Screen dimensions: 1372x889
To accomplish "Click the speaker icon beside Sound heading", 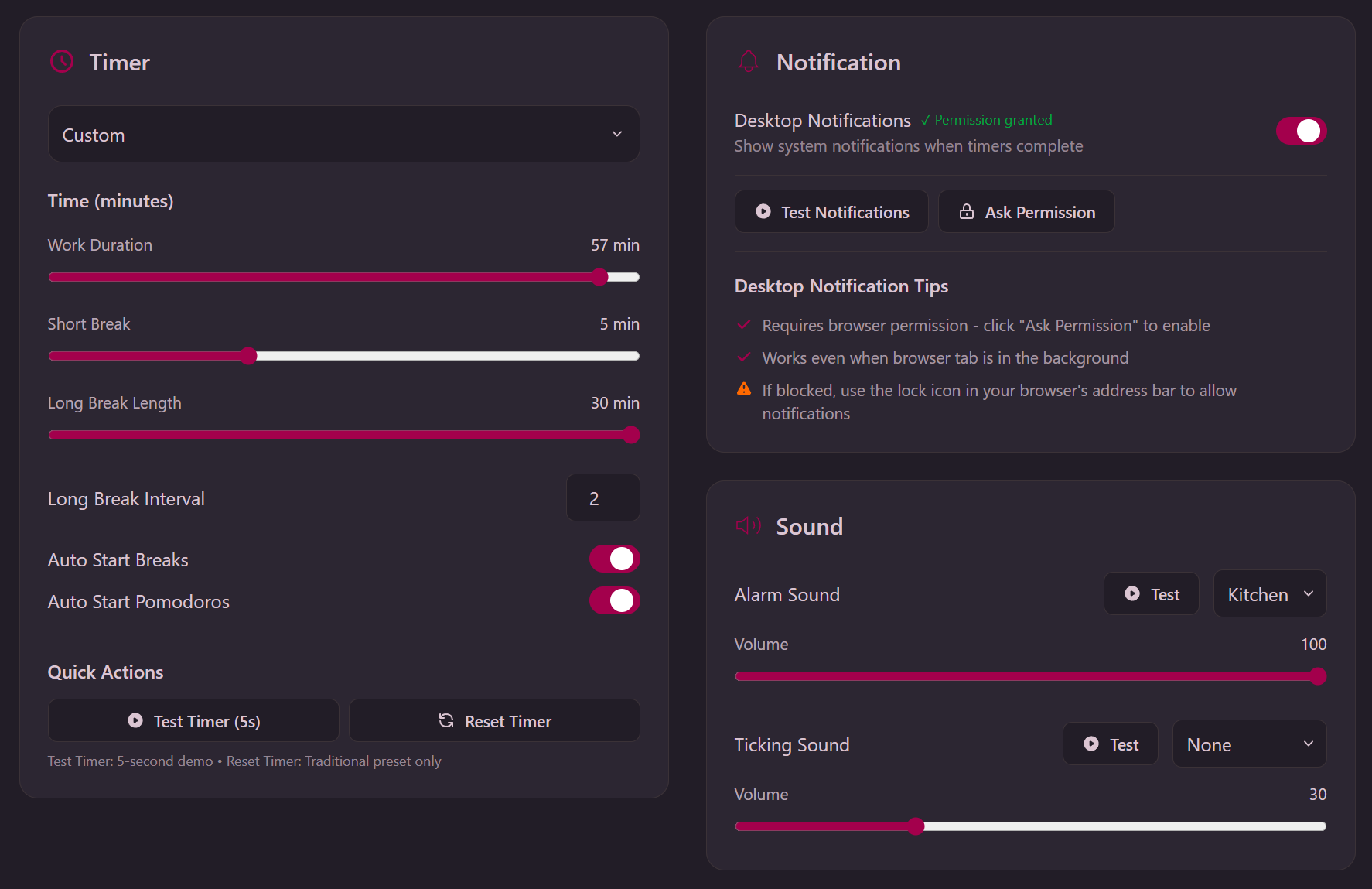I will click(748, 525).
